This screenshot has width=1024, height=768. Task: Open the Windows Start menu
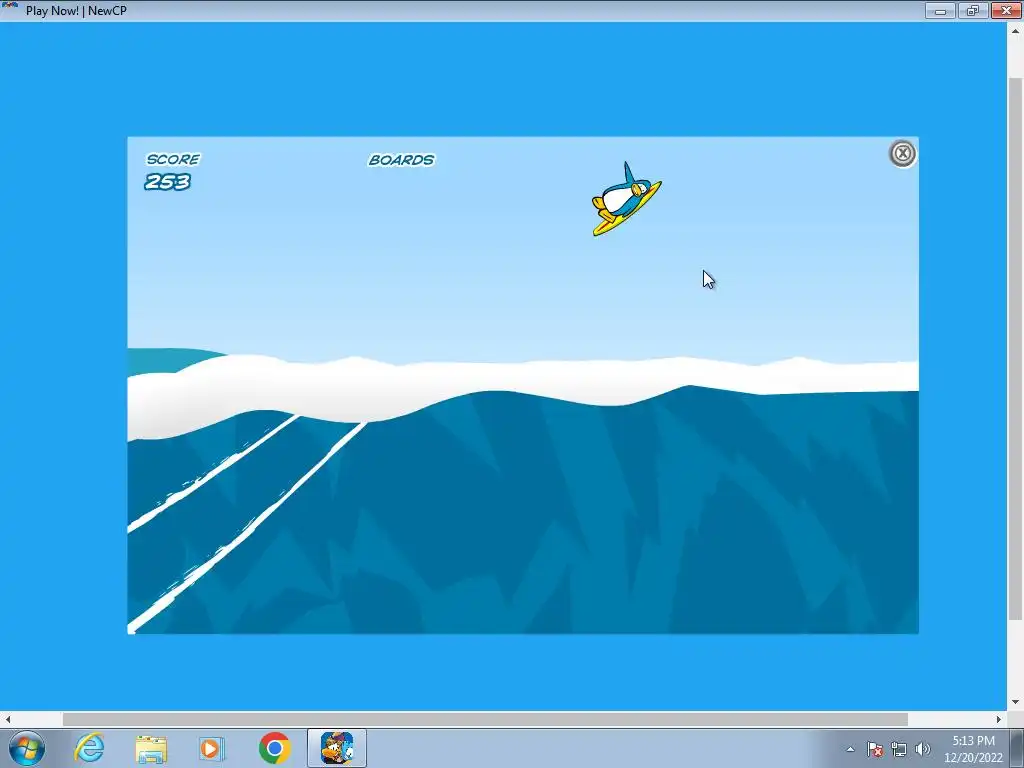tap(27, 748)
